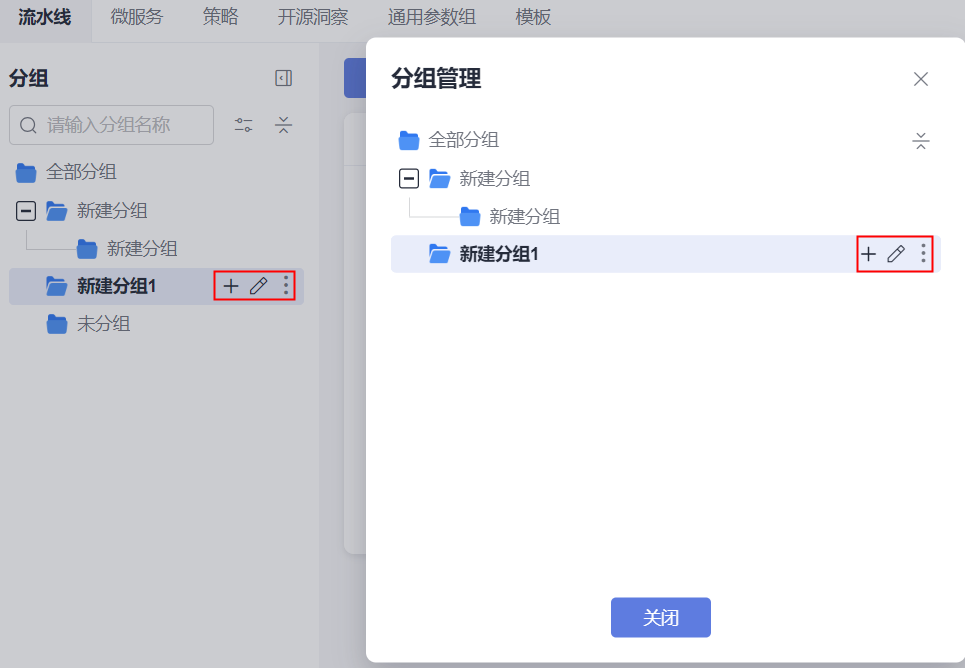Collapse all groups icon in sidebar
Viewport: 965px width, 668px height.
click(x=284, y=125)
